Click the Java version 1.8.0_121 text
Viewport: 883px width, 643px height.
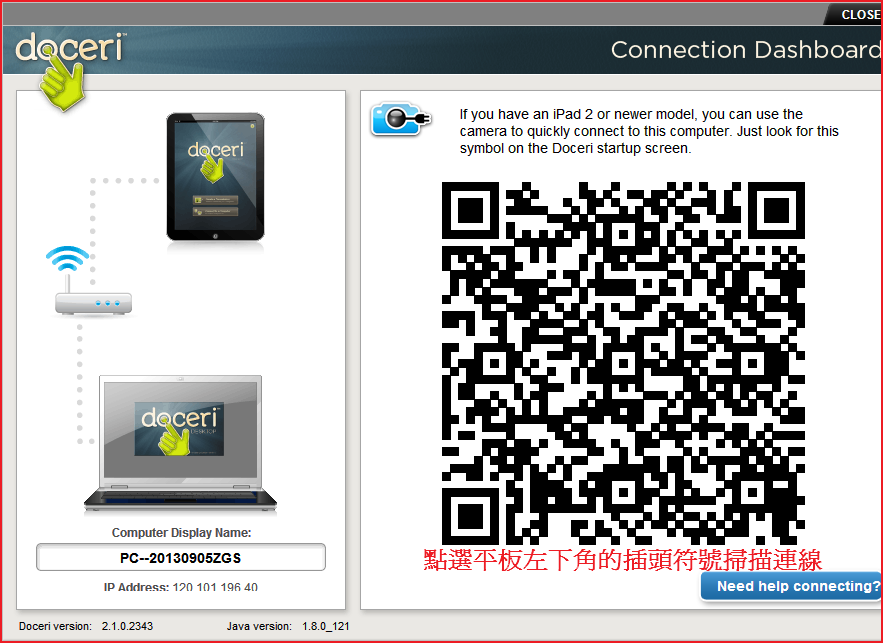pyautogui.click(x=288, y=626)
